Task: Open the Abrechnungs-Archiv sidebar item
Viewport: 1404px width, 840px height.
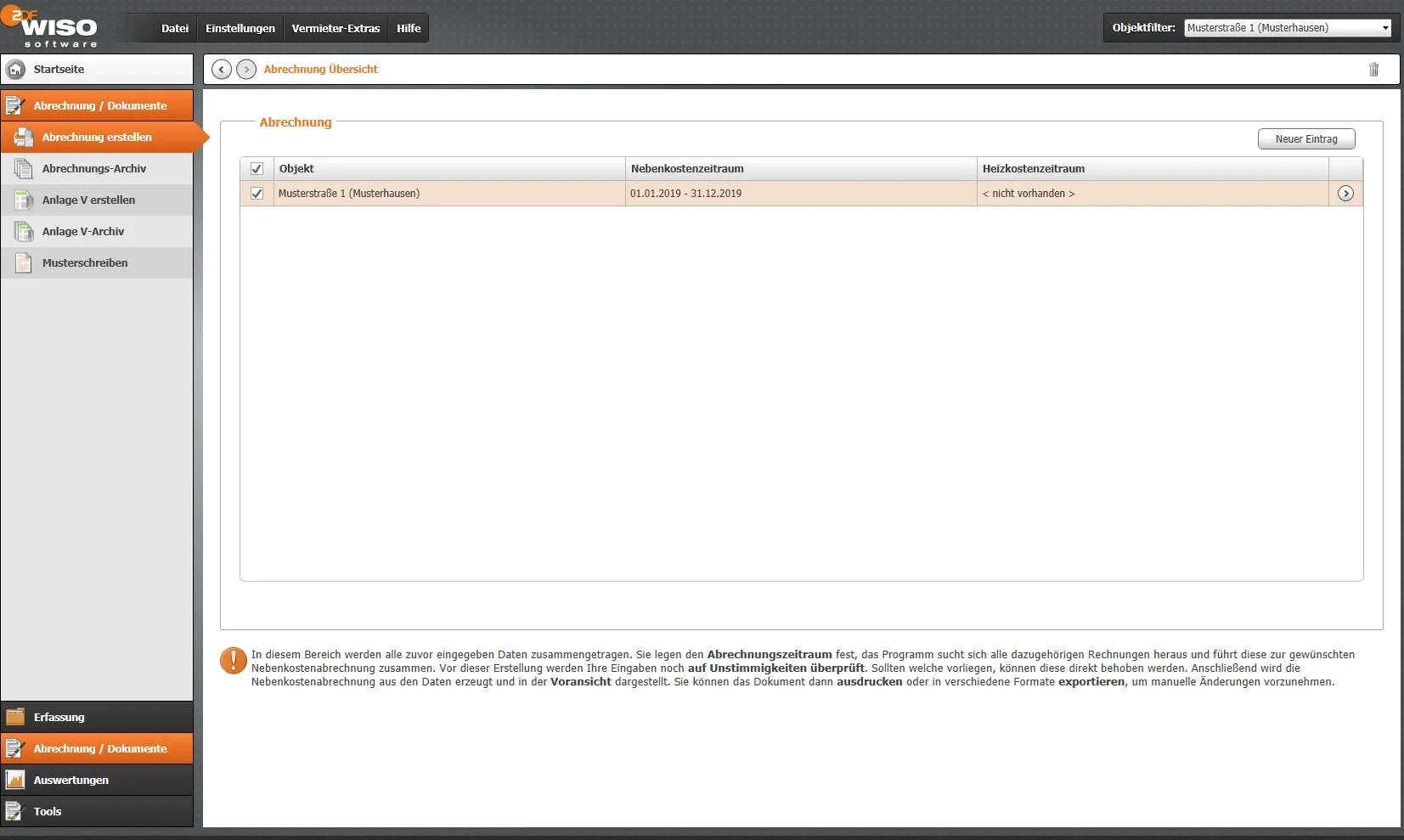Action: (x=93, y=169)
